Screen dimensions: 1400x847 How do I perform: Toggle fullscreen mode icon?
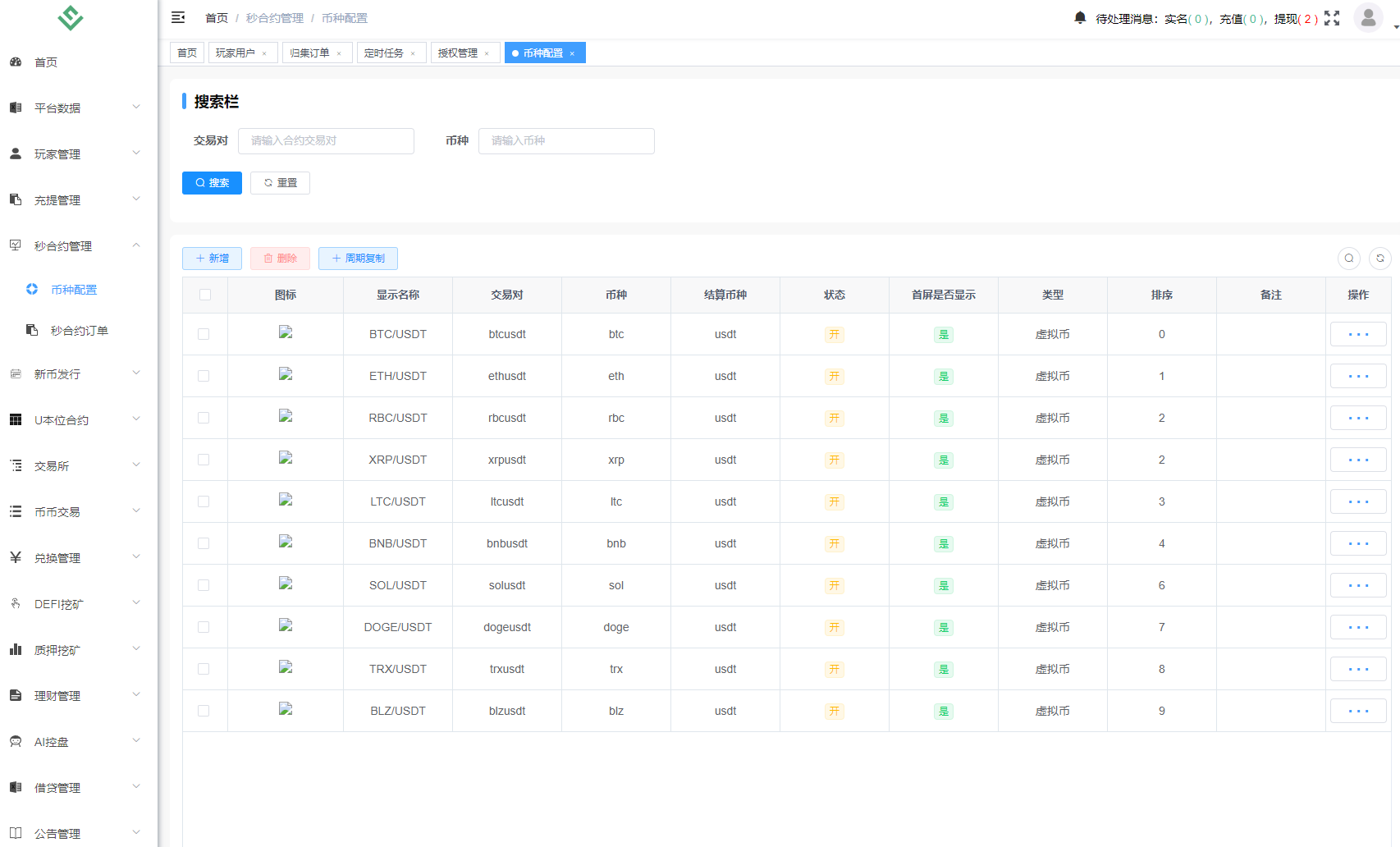tap(1332, 18)
